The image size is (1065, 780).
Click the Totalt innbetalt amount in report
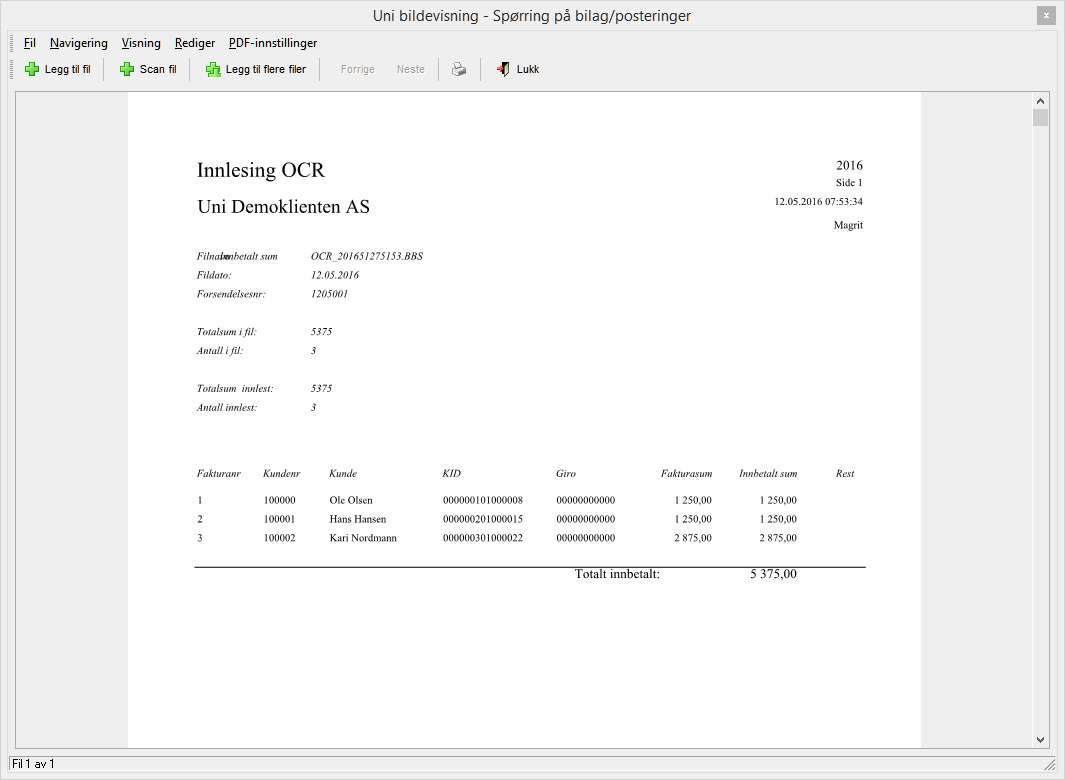coord(773,574)
